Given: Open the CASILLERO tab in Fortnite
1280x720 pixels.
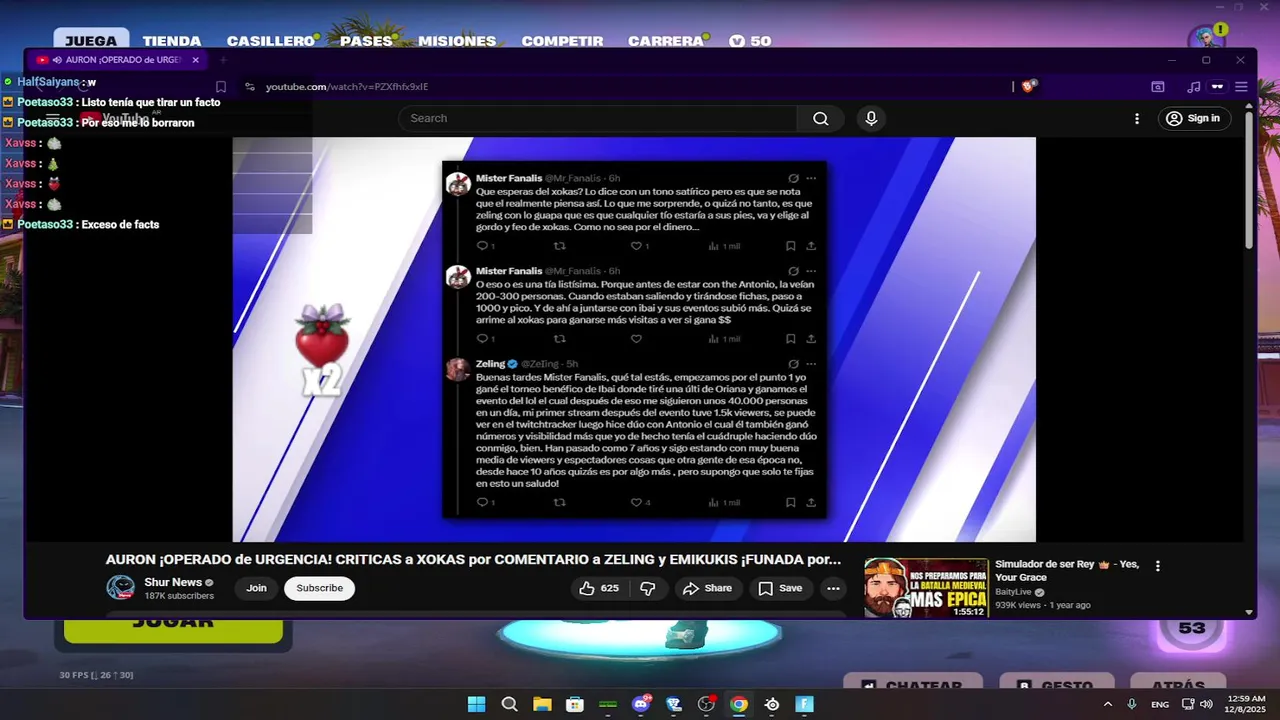Looking at the screenshot, I should pyautogui.click(x=271, y=41).
